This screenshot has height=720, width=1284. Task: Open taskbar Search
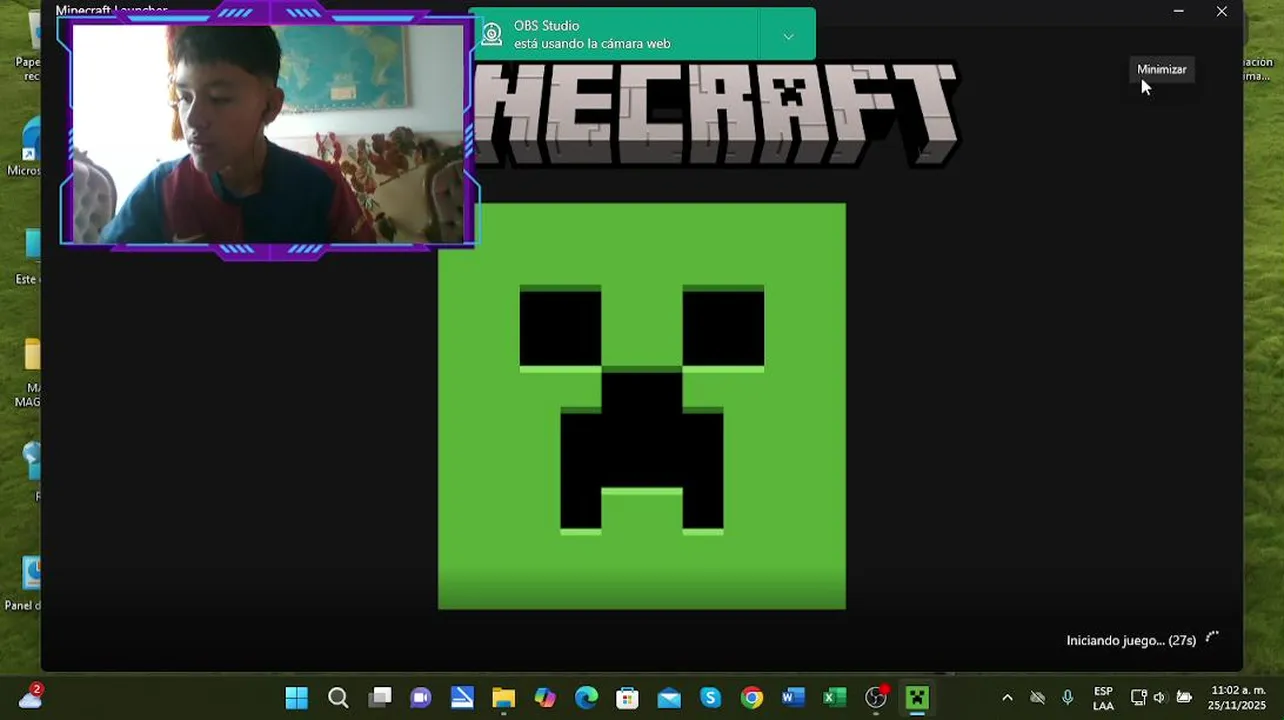click(338, 697)
